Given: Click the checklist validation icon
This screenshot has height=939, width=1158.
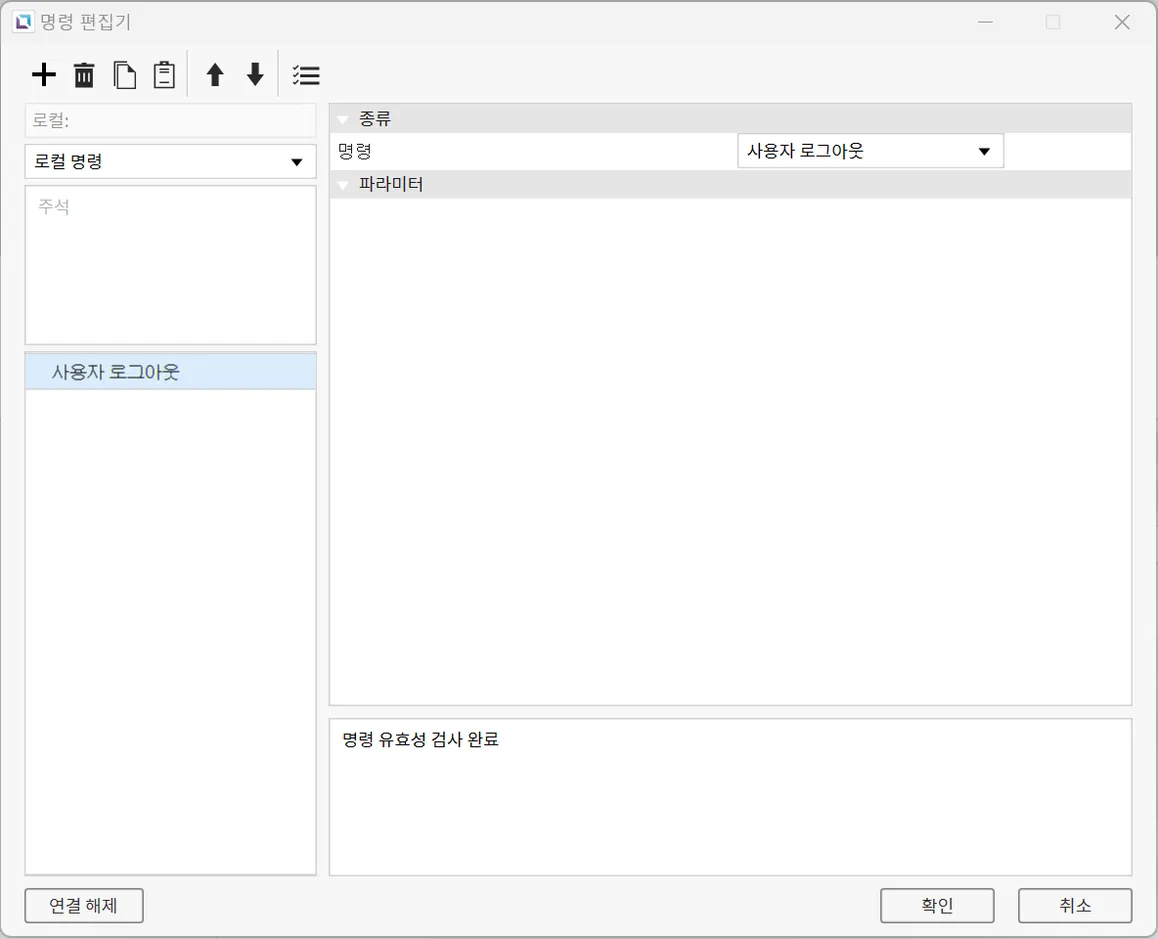Looking at the screenshot, I should tap(305, 75).
